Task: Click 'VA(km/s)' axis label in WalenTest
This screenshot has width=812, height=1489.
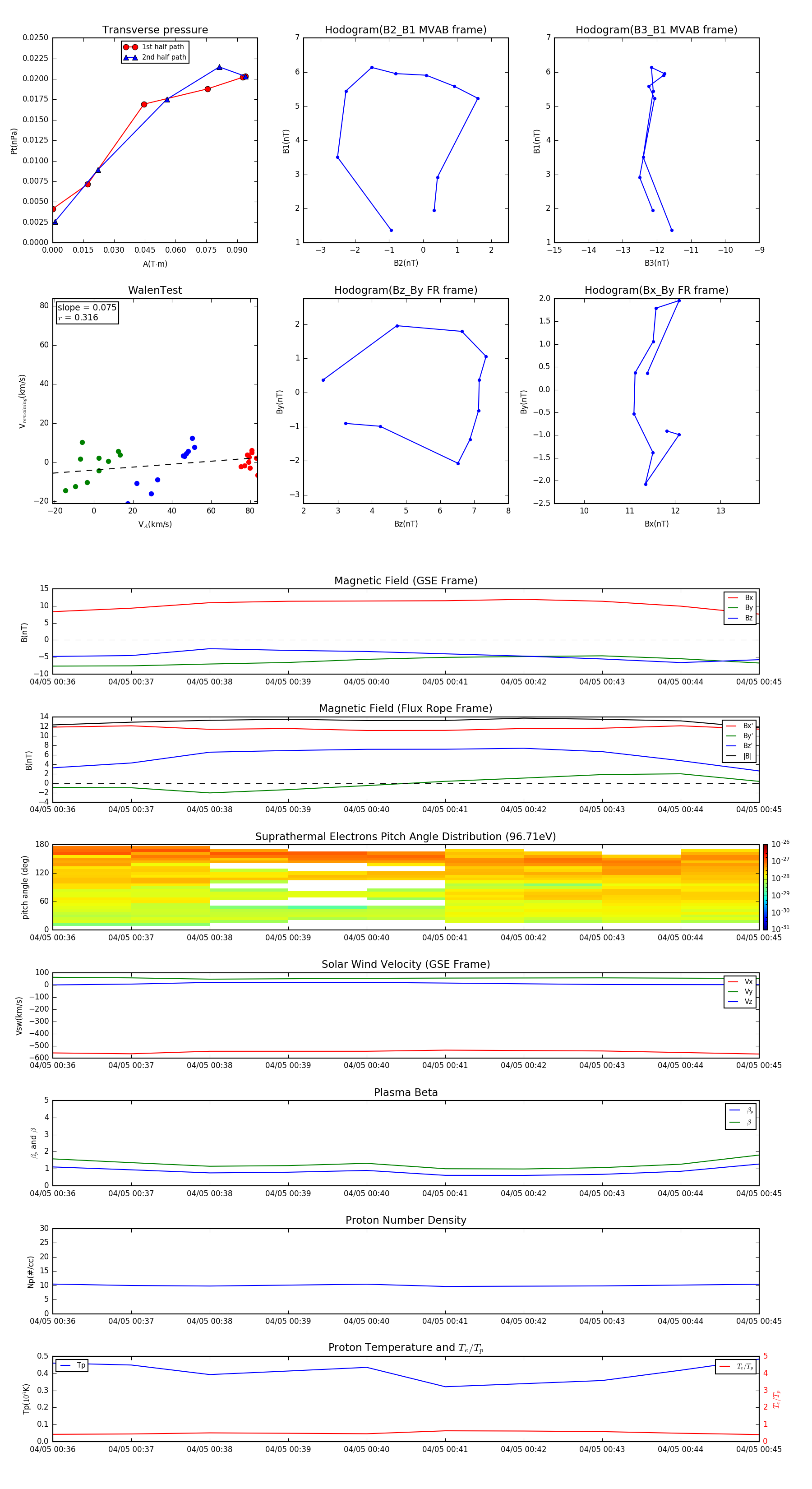Action: (155, 525)
